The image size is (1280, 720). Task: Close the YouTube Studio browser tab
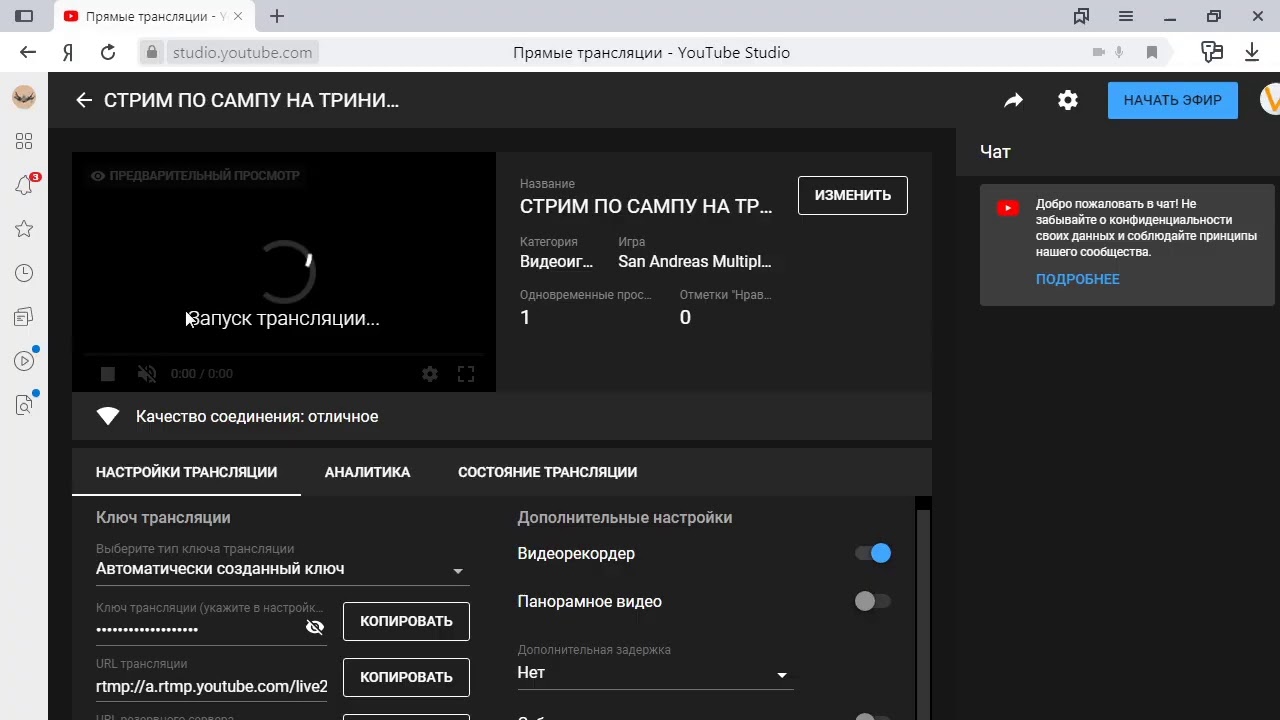(237, 16)
